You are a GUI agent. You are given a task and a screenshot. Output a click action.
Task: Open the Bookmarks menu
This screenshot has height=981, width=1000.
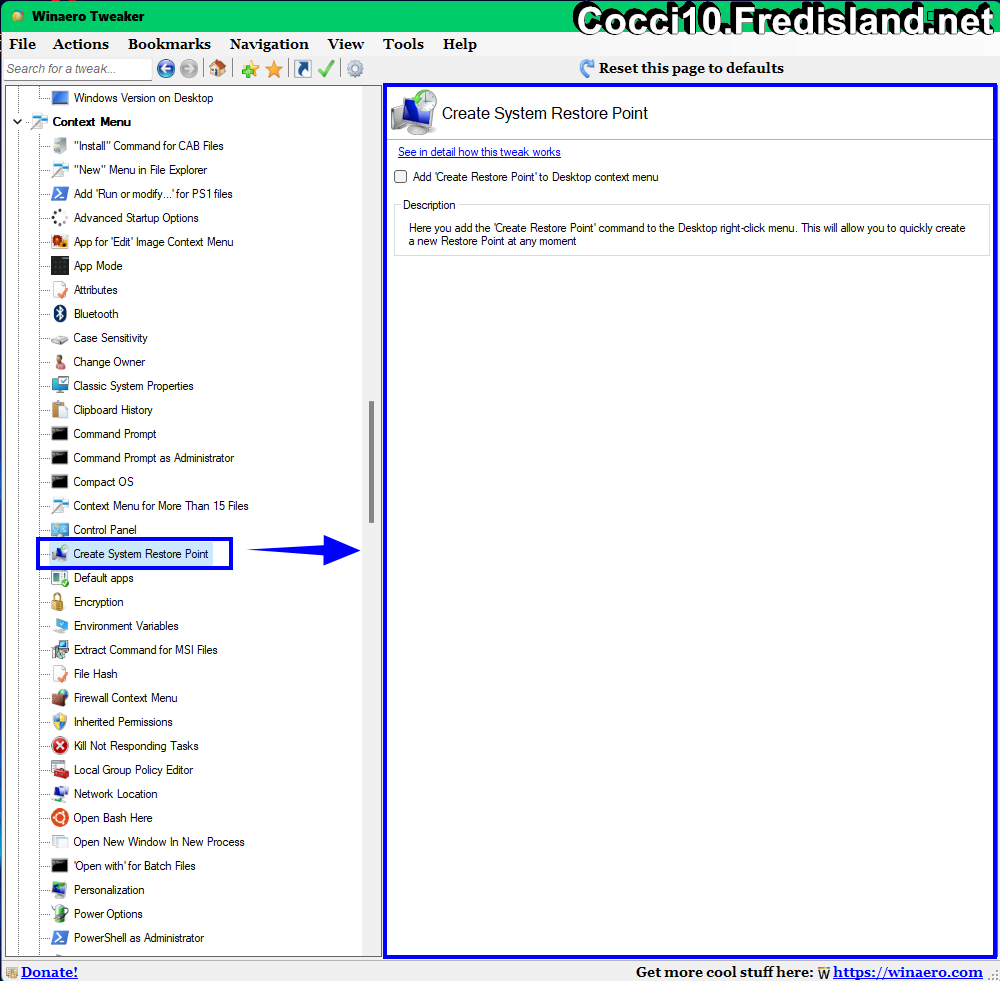169,44
